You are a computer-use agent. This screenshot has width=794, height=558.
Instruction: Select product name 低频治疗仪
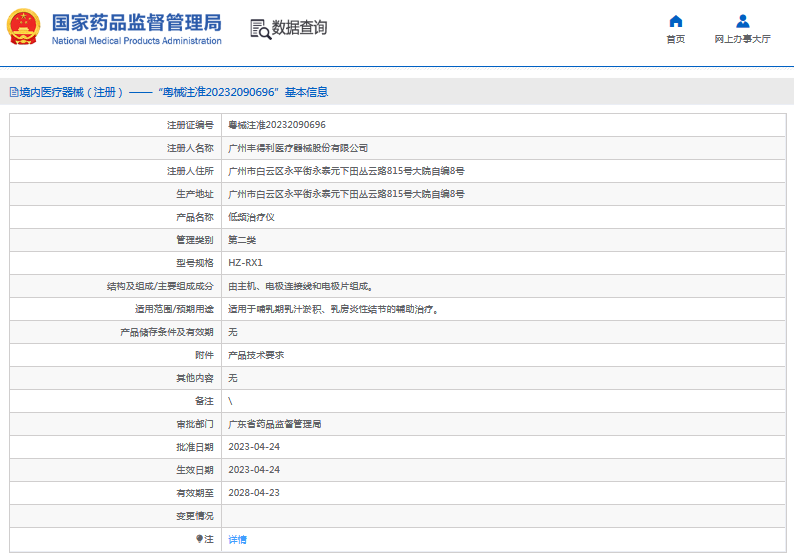[251, 217]
